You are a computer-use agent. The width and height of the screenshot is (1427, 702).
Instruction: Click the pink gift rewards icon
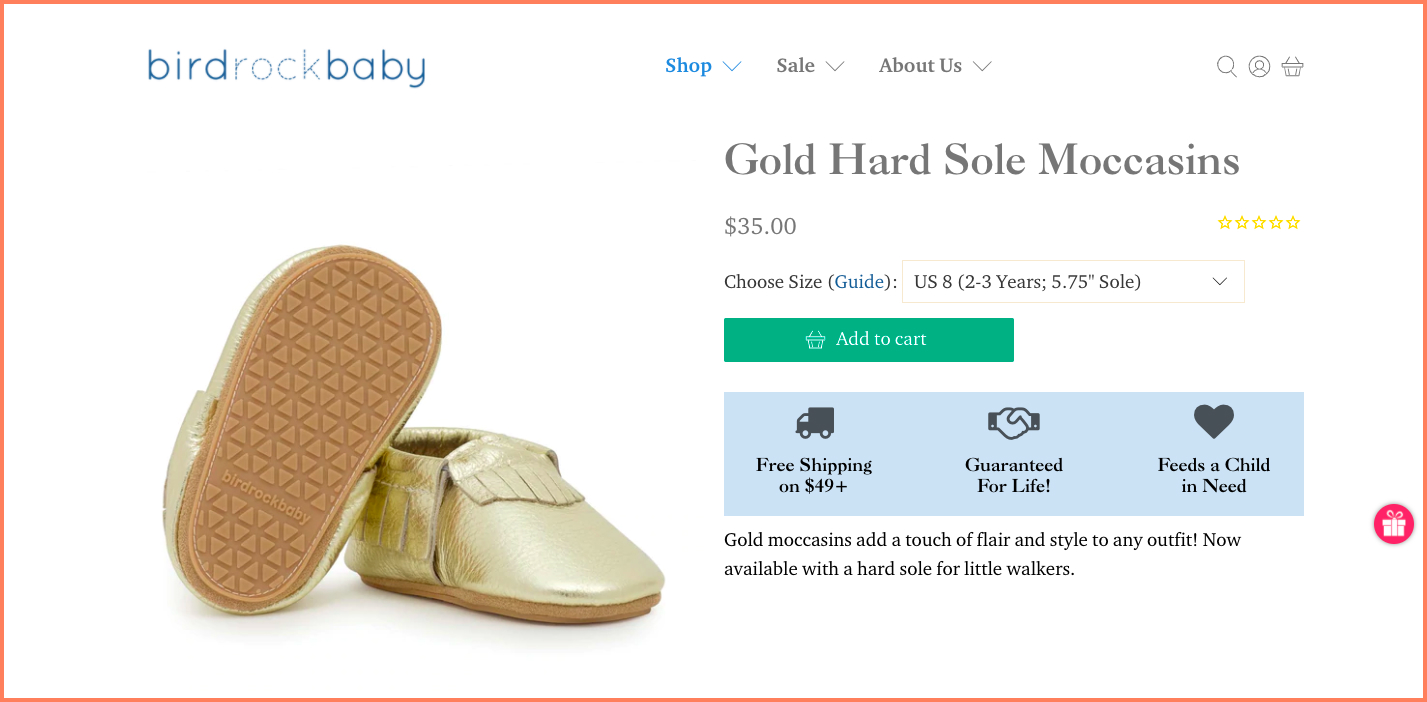(x=1393, y=524)
